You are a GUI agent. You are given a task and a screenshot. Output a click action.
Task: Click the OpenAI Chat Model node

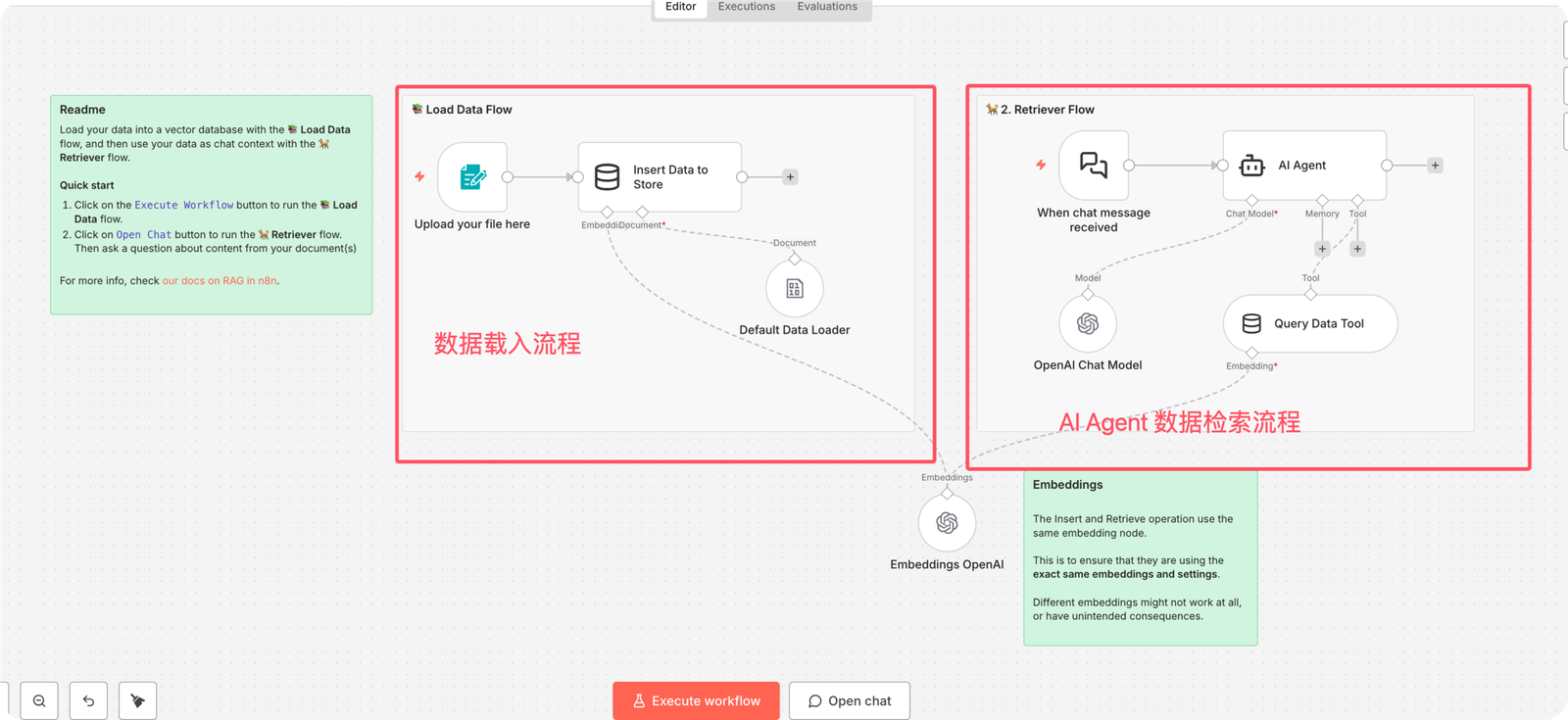coord(1088,324)
